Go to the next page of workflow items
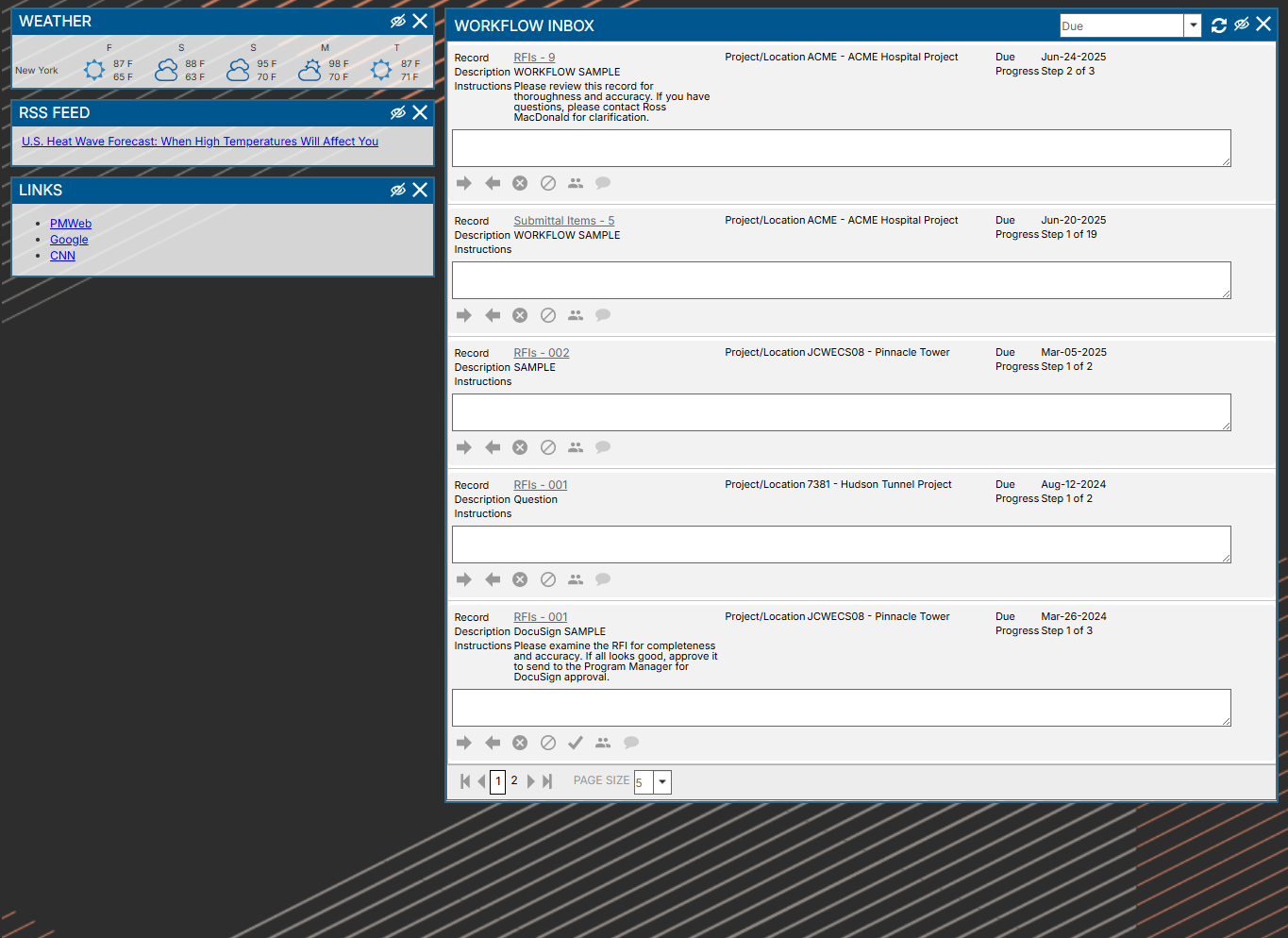This screenshot has height=938, width=1288. [531, 781]
